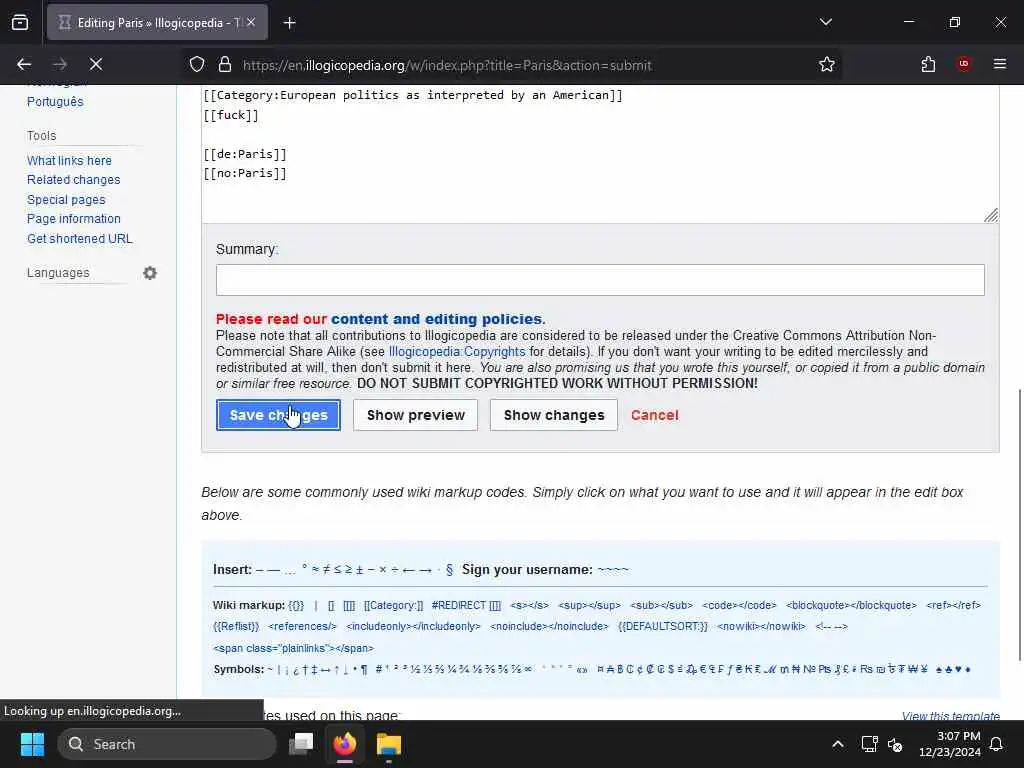Click Show changes button
Image resolution: width=1024 pixels, height=768 pixels.
pyautogui.click(x=554, y=415)
